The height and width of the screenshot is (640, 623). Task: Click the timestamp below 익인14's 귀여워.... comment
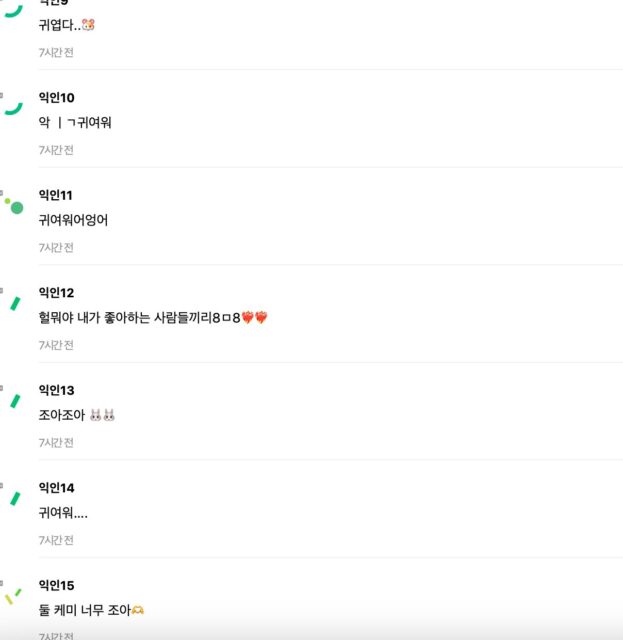click(56, 540)
